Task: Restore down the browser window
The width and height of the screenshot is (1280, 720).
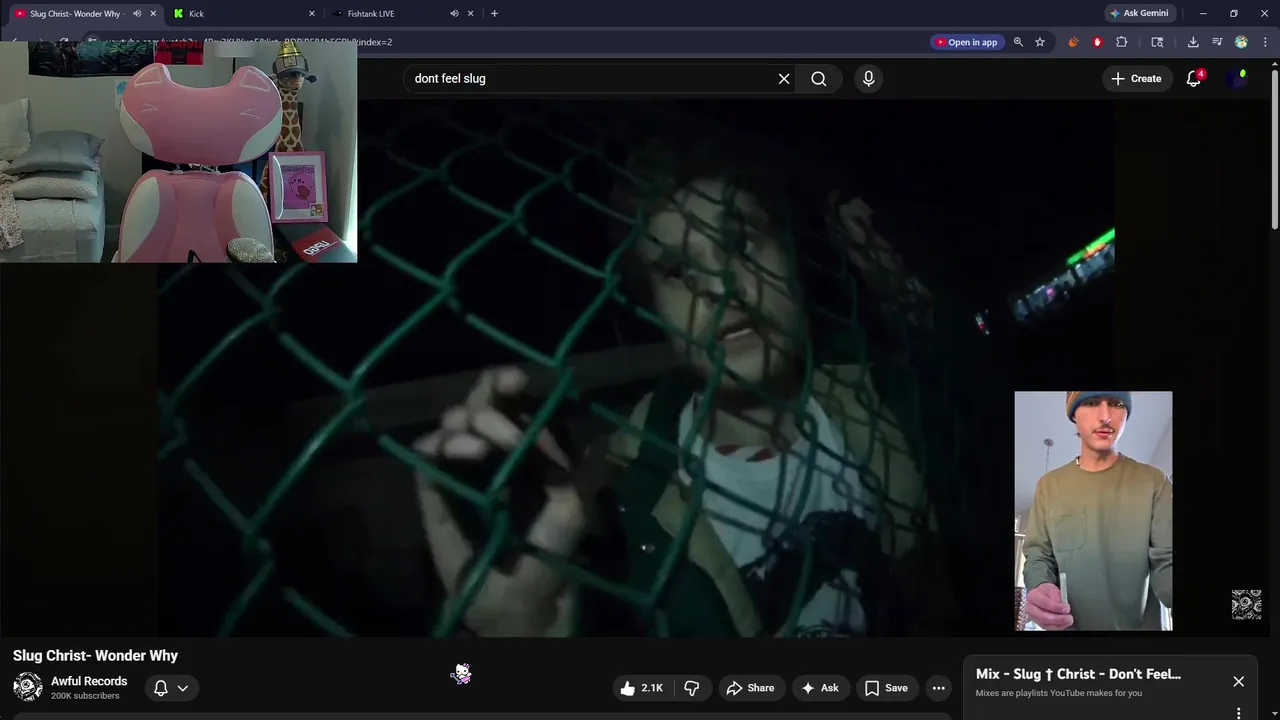Action: point(1233,13)
